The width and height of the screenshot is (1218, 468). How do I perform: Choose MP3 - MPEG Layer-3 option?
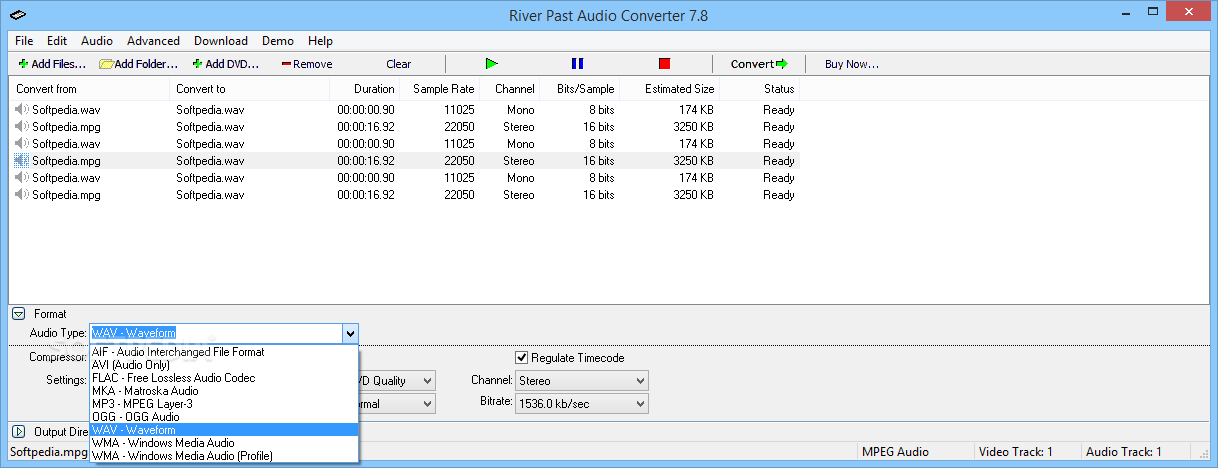(x=223, y=404)
